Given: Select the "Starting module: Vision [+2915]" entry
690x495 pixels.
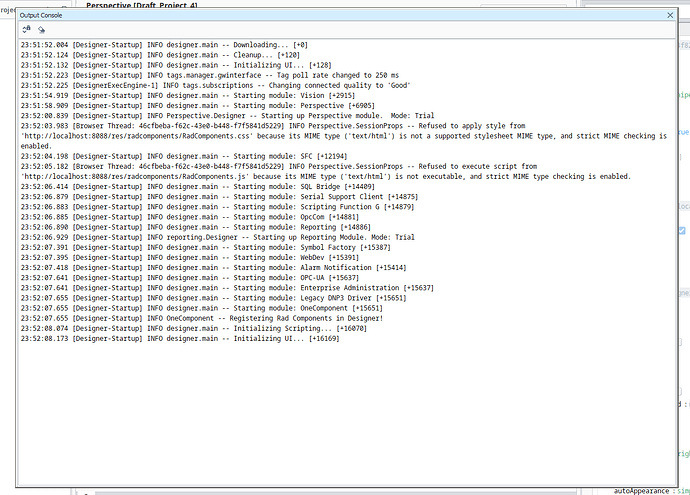Looking at the screenshot, I should [x=188, y=95].
